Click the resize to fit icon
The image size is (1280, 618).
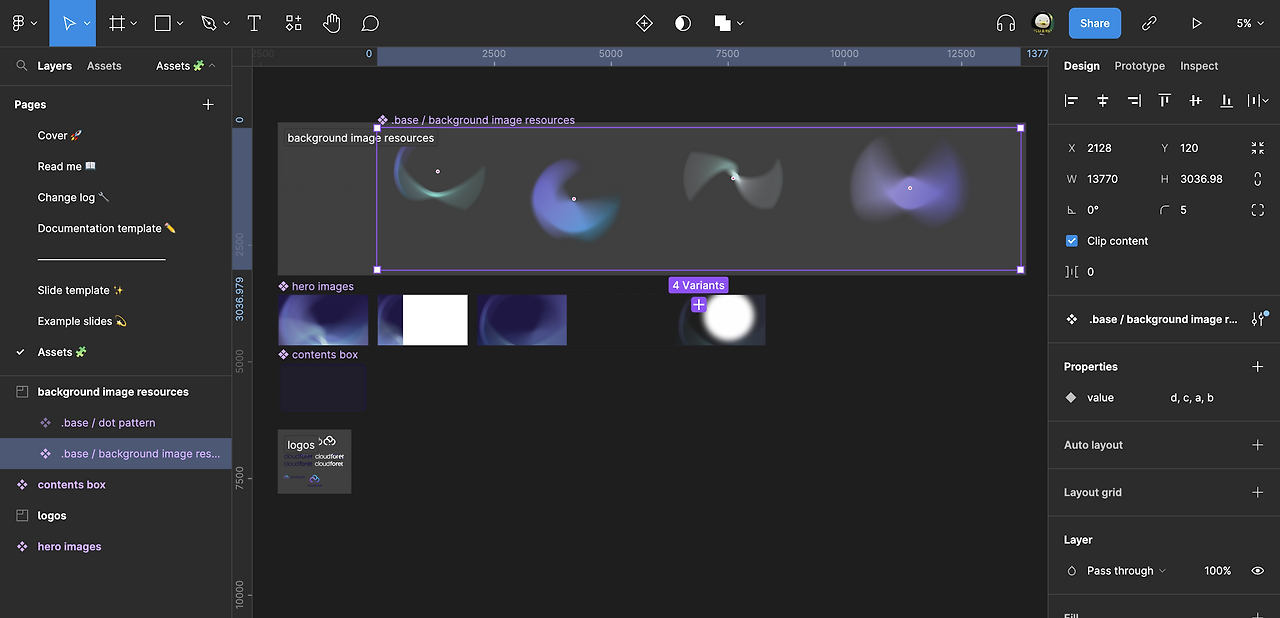[x=1258, y=148]
